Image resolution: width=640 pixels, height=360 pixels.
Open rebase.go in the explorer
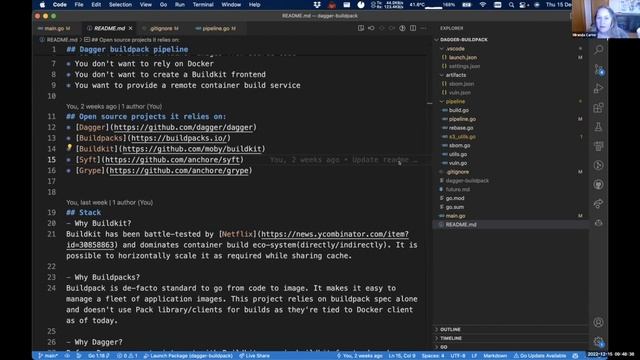point(461,128)
